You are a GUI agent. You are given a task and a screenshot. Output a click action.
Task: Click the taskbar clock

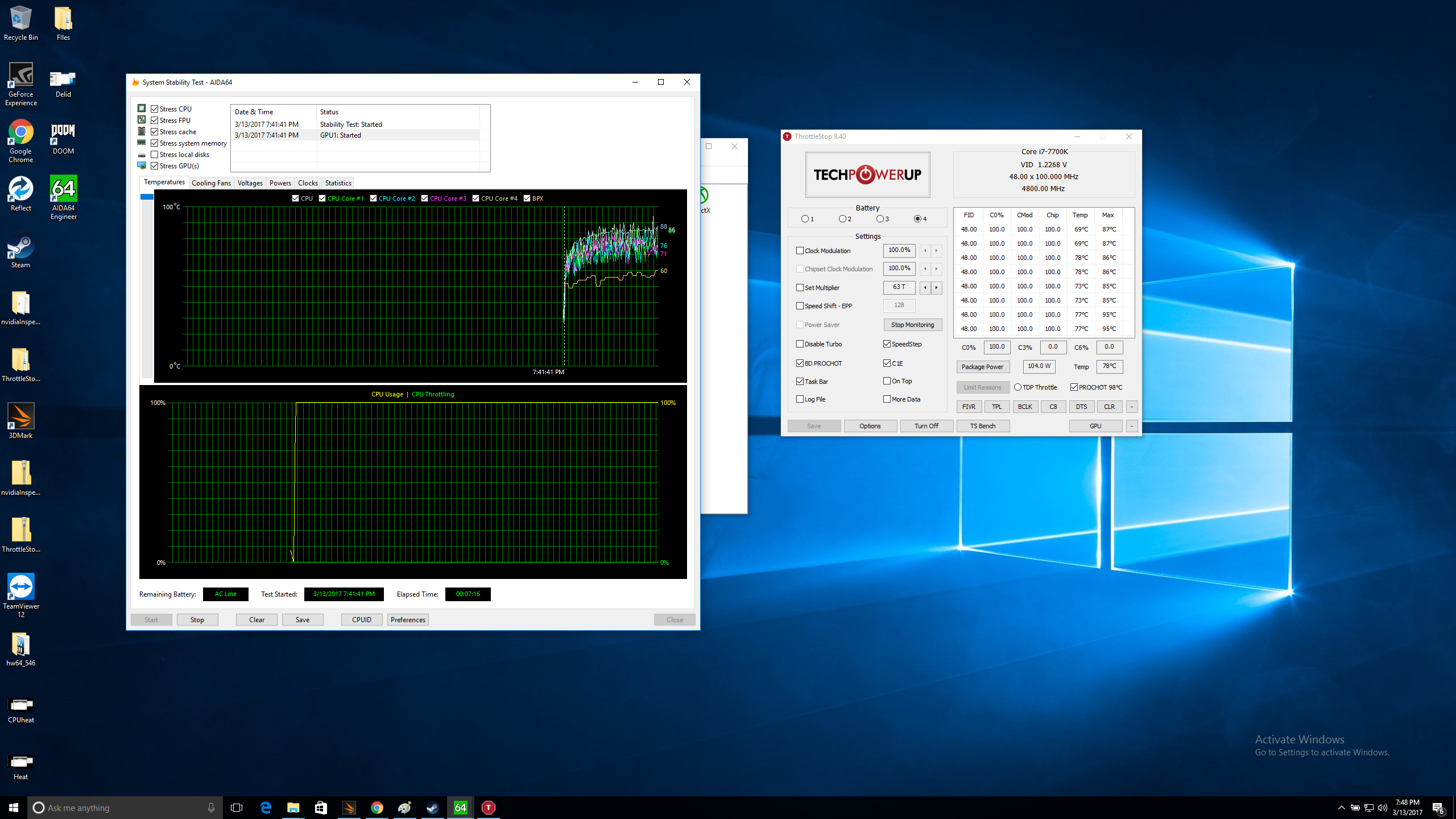[x=1408, y=808]
